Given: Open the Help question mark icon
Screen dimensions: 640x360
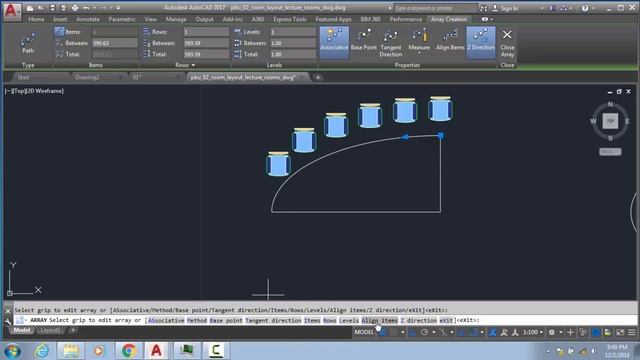Looking at the screenshot, I should pos(585,8).
